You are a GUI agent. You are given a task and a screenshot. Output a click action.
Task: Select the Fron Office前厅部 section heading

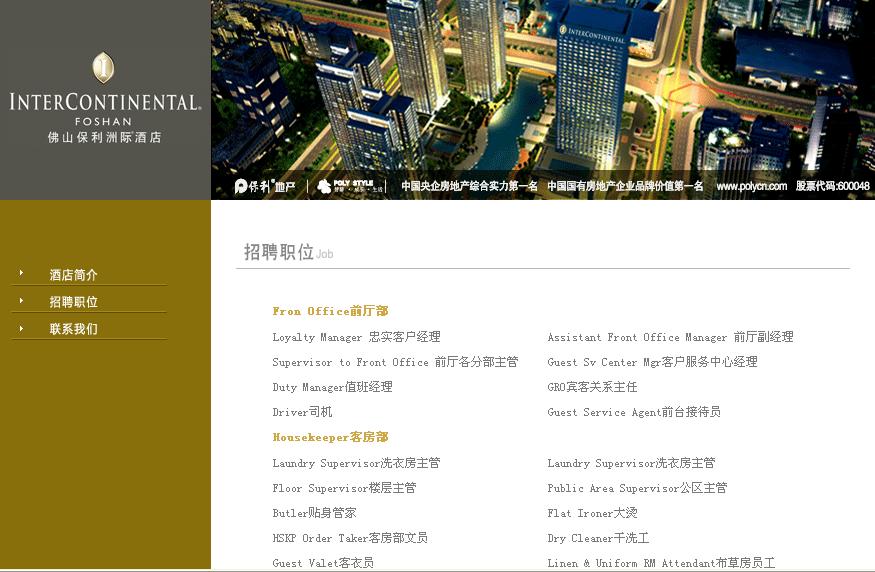pyautogui.click(x=330, y=311)
